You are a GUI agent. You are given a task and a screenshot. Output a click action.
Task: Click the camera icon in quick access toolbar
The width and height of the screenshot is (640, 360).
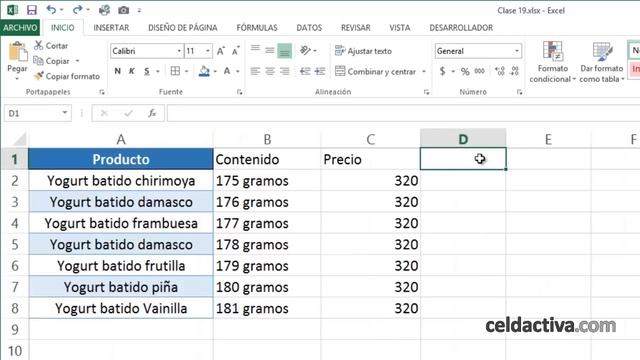point(123,10)
